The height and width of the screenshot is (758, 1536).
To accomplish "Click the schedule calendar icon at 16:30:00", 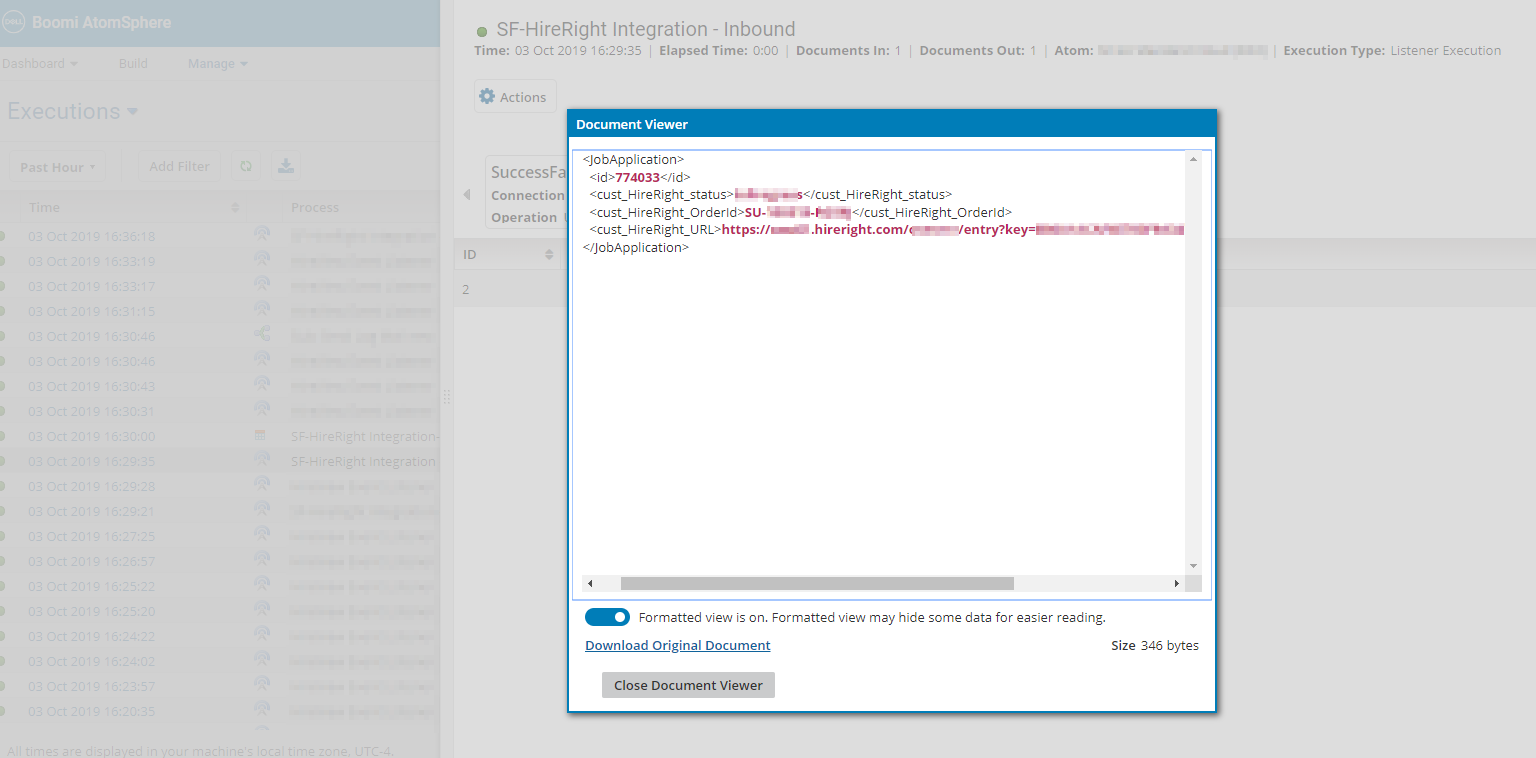I will (261, 435).
